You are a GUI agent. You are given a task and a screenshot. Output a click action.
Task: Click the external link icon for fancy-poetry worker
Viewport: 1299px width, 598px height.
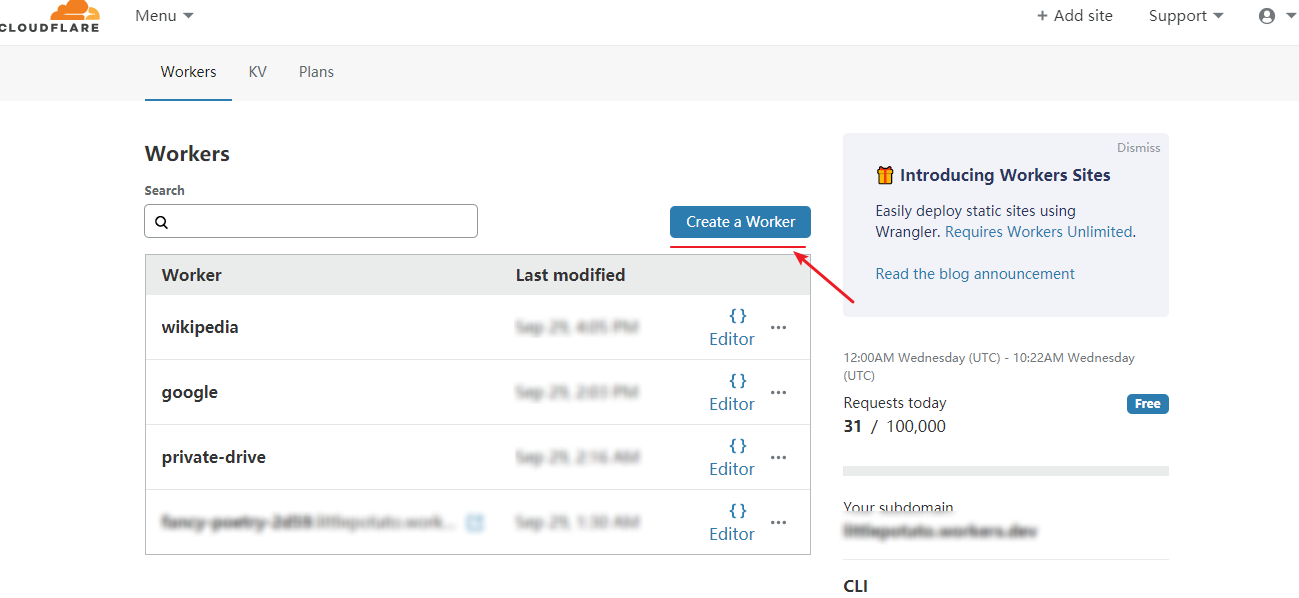point(476,522)
